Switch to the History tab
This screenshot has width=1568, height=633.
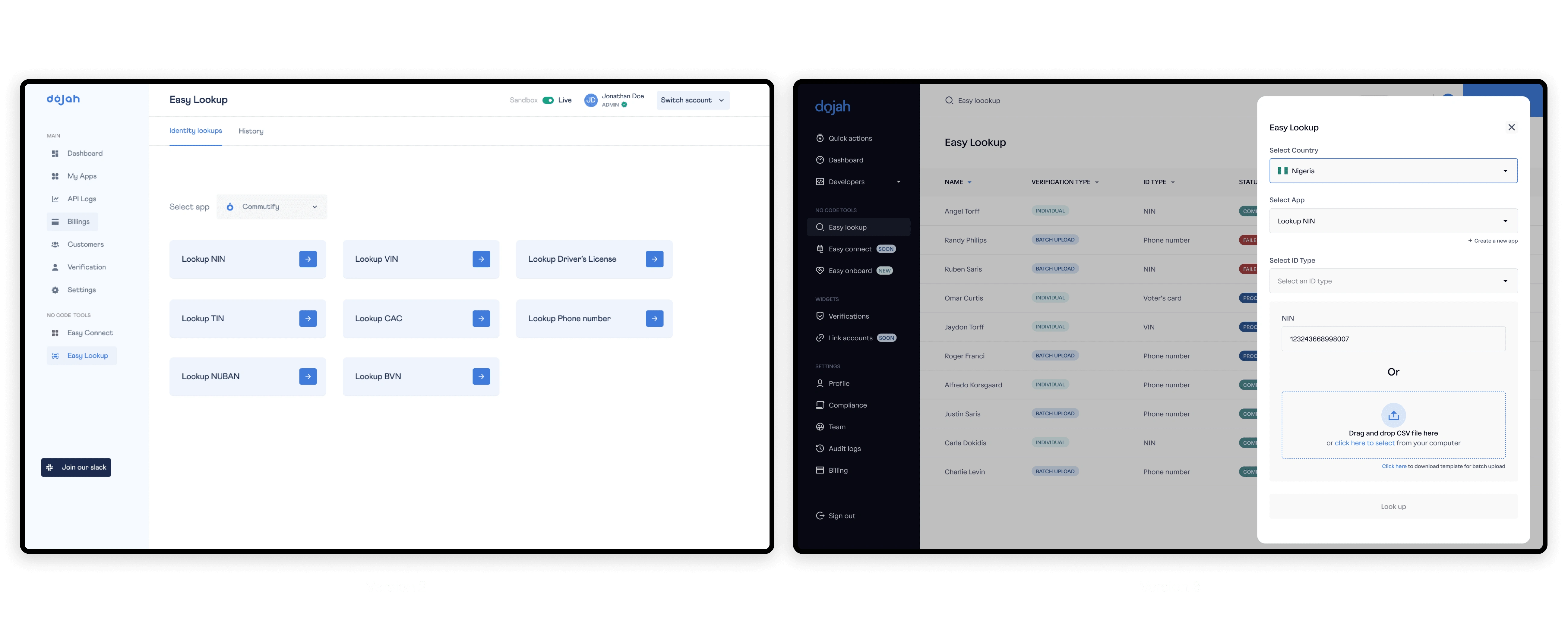pyautogui.click(x=251, y=131)
